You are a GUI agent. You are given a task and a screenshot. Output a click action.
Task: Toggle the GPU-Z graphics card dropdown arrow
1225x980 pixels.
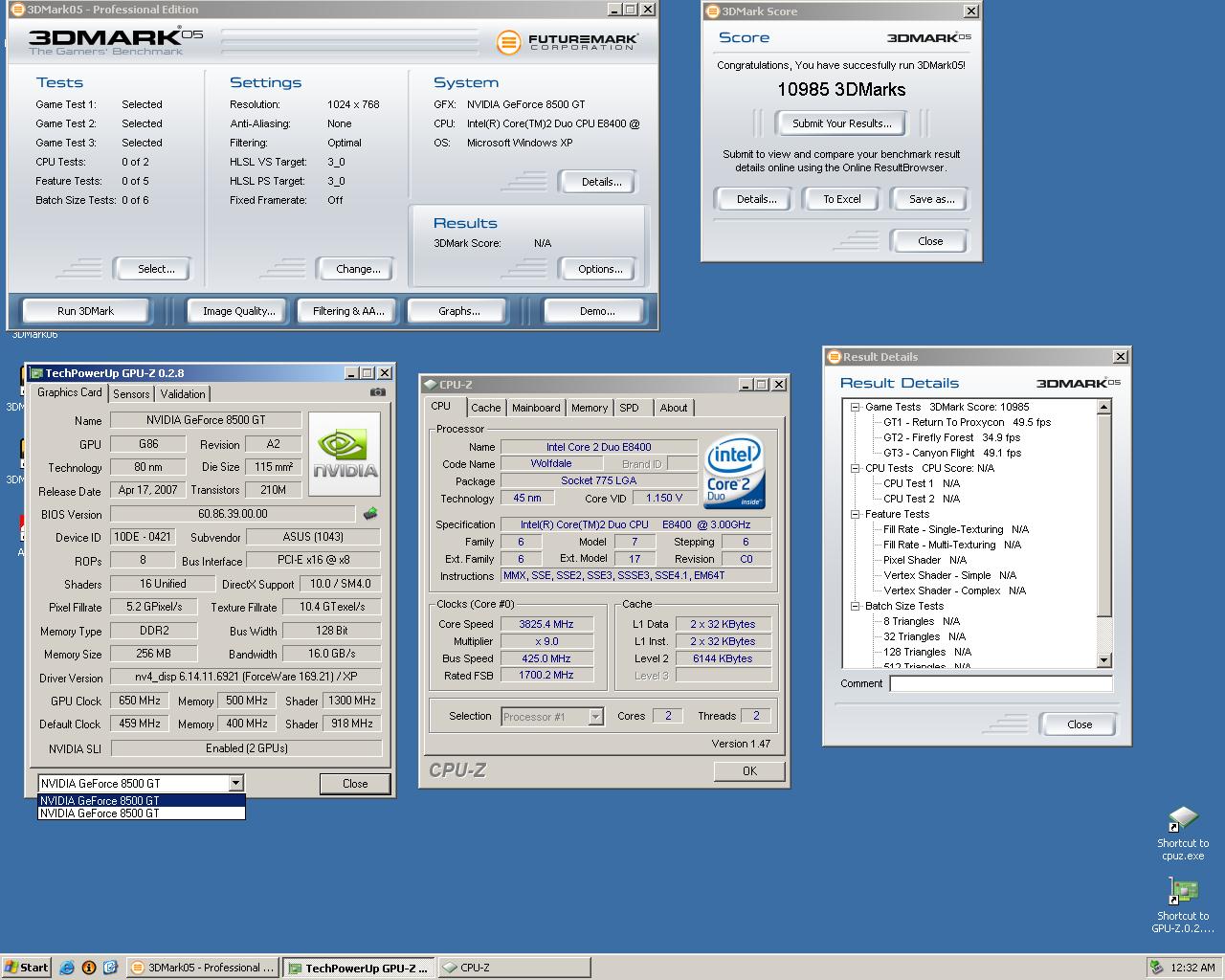coord(235,783)
